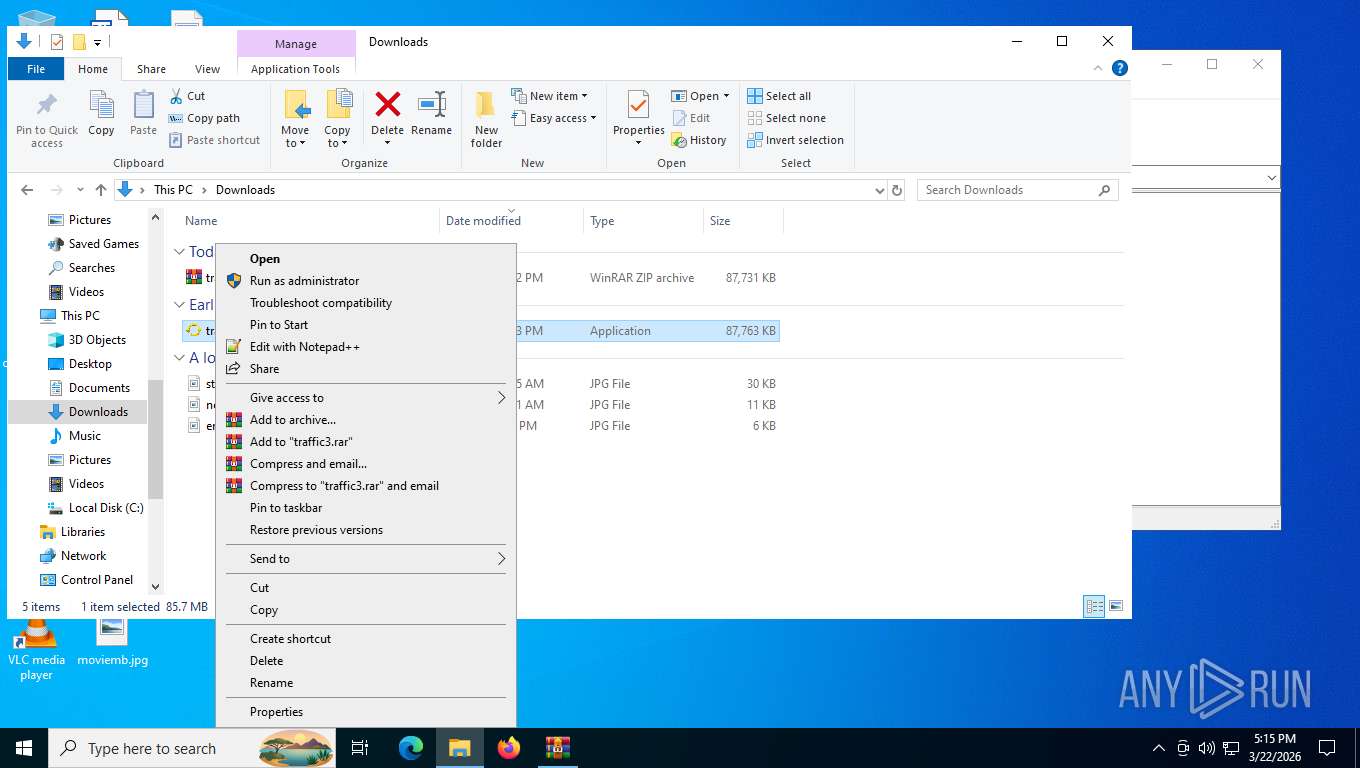Image resolution: width=1360 pixels, height=768 pixels.
Task: Open the VLC media player desktop icon
Action: 36,650
